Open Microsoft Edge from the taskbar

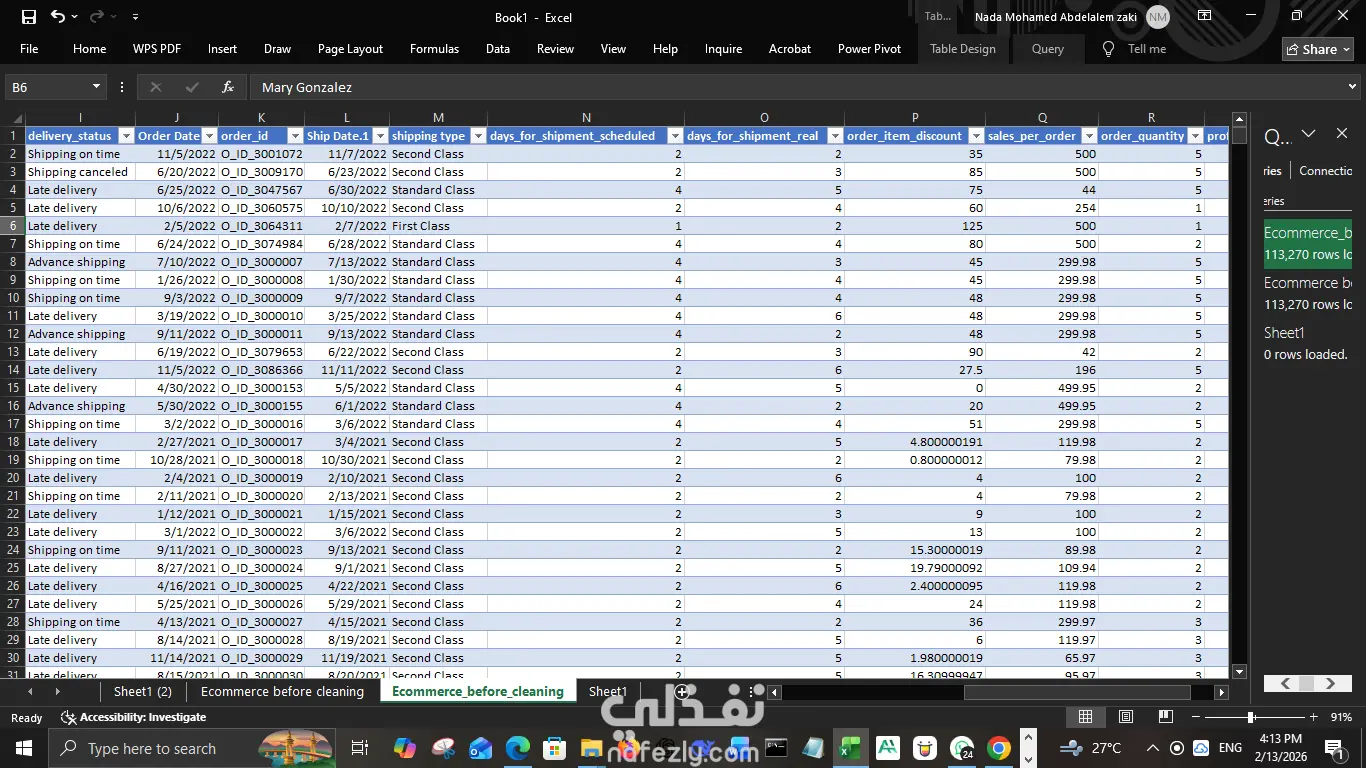517,748
